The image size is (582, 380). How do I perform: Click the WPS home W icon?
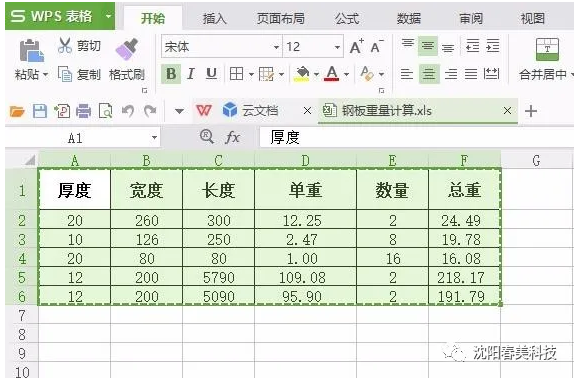pos(204,111)
